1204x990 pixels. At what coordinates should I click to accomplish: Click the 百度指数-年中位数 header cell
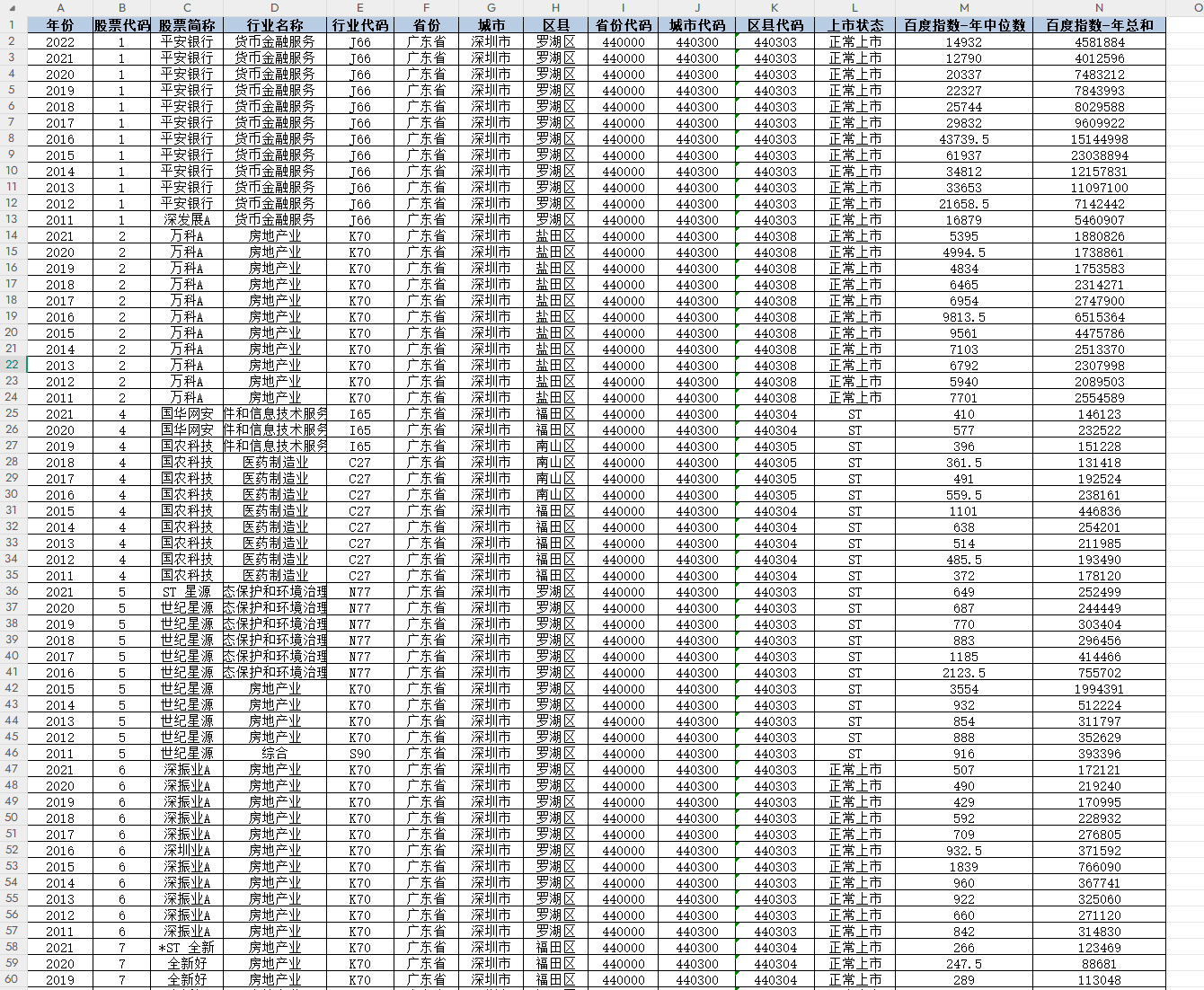coord(964,25)
